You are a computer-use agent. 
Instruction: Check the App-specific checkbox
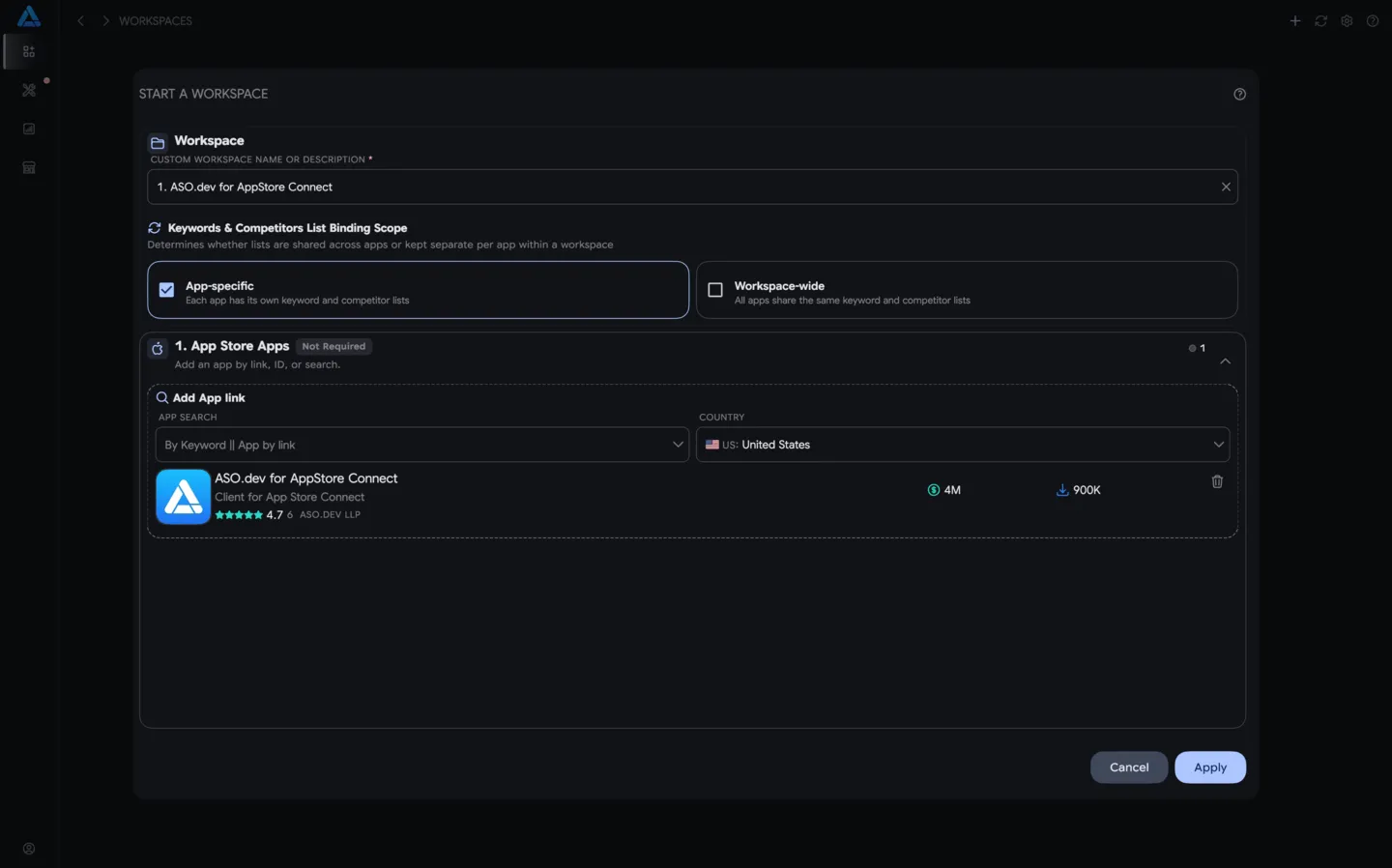tap(166, 290)
